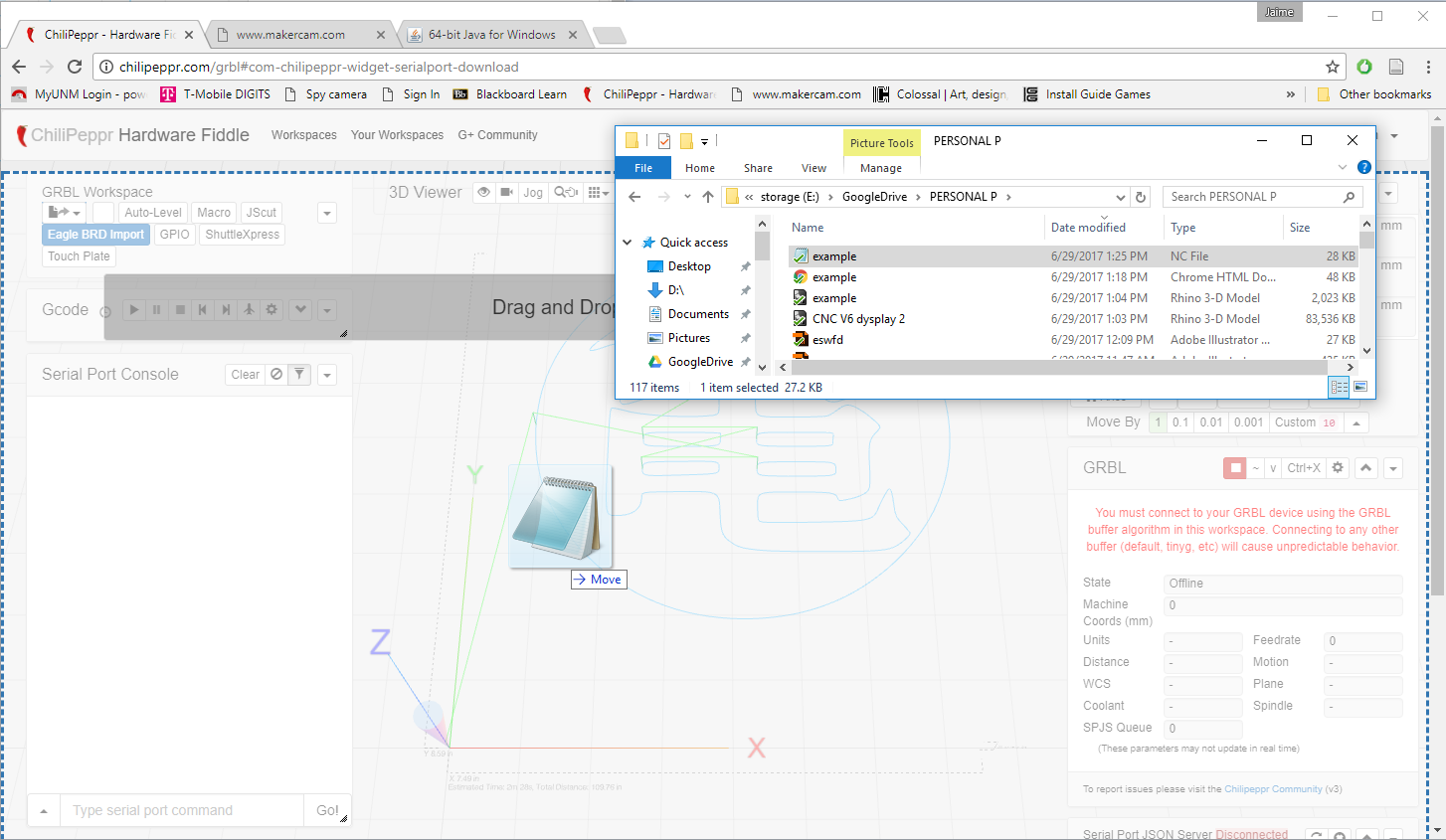Screen dimensions: 1446x840
Task: Open the Gcode widget caret menu
Action: 327,310
